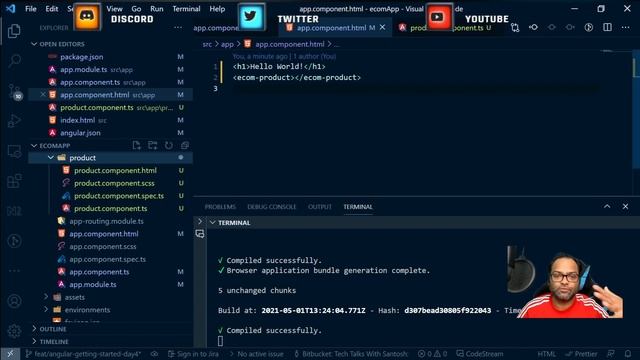Create a new folder in ECOMAPP
Viewport: 640px width, 360px height.
coord(153,145)
